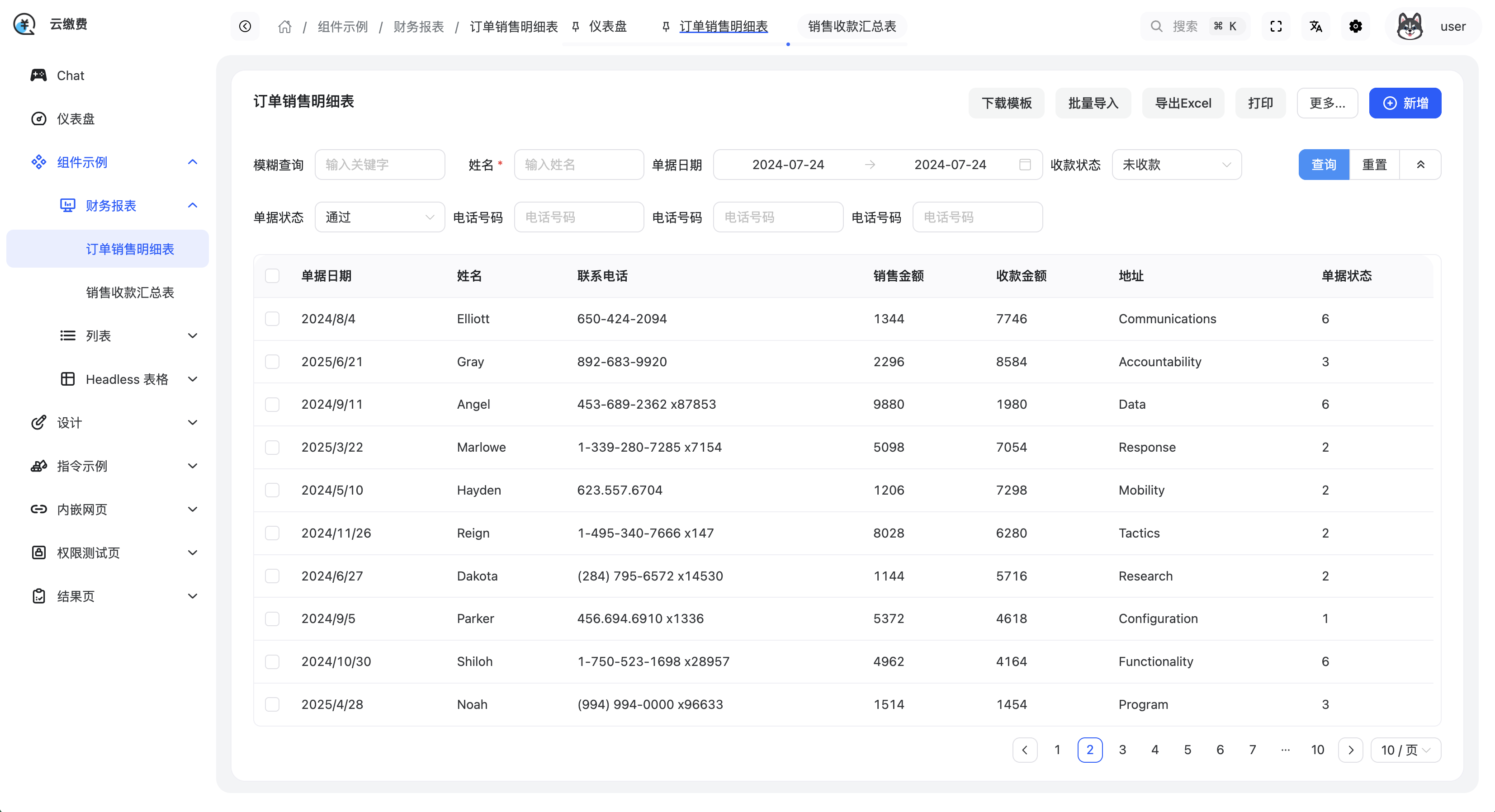Screen dimensions: 1495x812
Task: Open the 更多... button
Action: pyautogui.click(x=1327, y=104)
